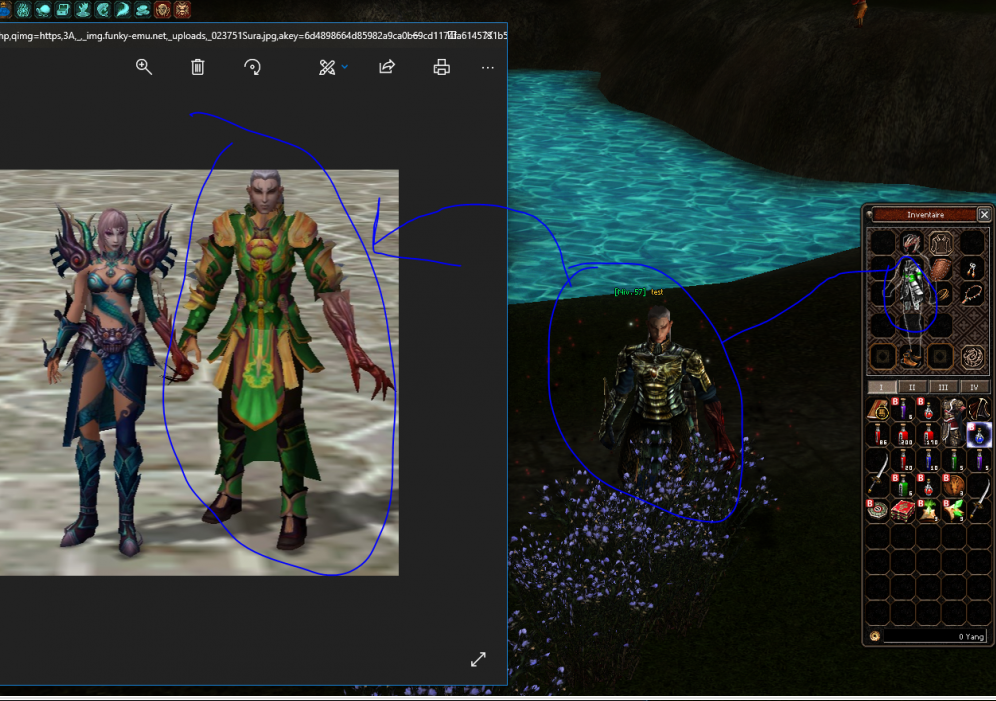Select the red potion stack of 190
This screenshot has width=996, height=701.
[929, 435]
